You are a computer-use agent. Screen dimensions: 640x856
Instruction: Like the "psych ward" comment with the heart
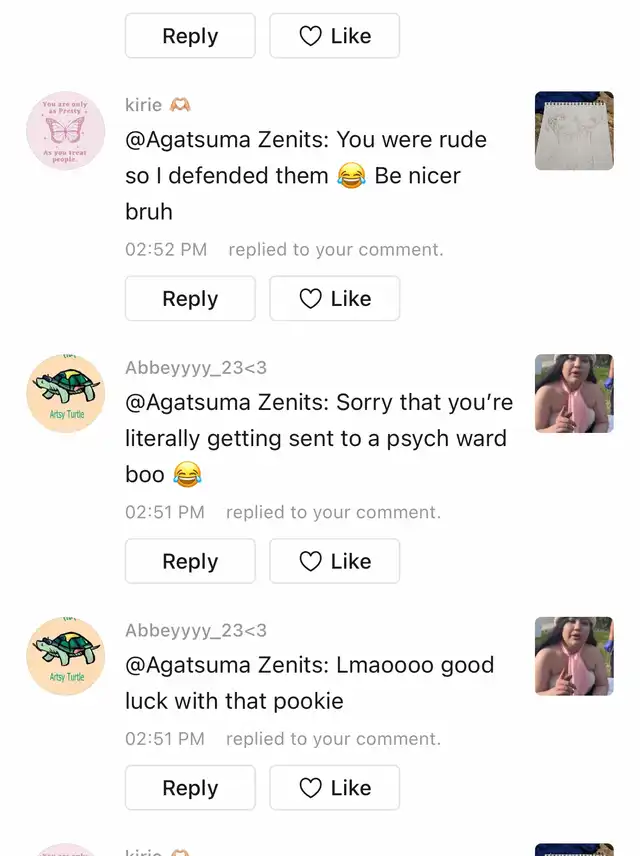pyautogui.click(x=311, y=562)
